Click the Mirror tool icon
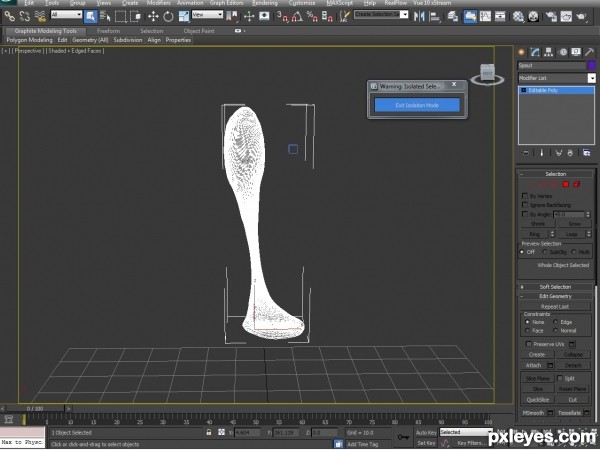Viewport: 600px width, 450px height. point(419,16)
